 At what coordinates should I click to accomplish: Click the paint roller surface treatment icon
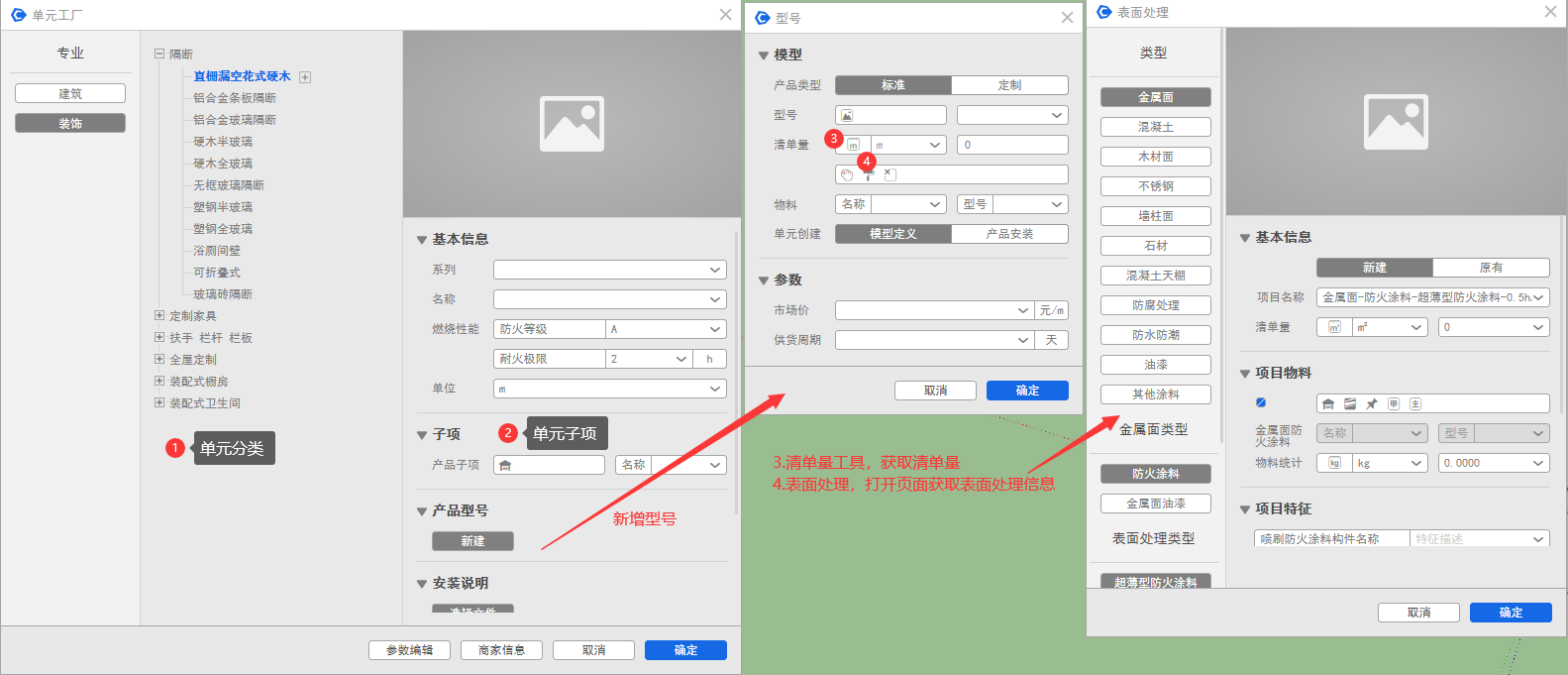868,174
